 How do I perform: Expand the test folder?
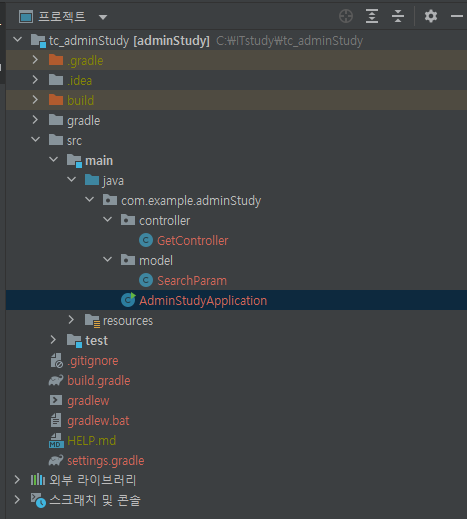point(53,340)
